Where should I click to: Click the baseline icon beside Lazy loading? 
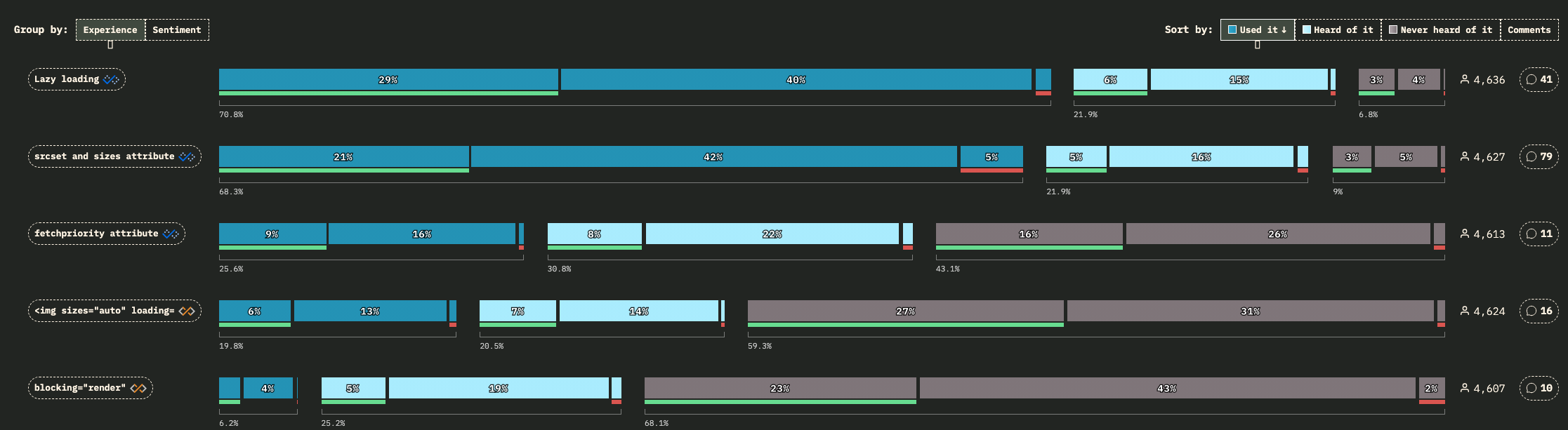pos(111,79)
